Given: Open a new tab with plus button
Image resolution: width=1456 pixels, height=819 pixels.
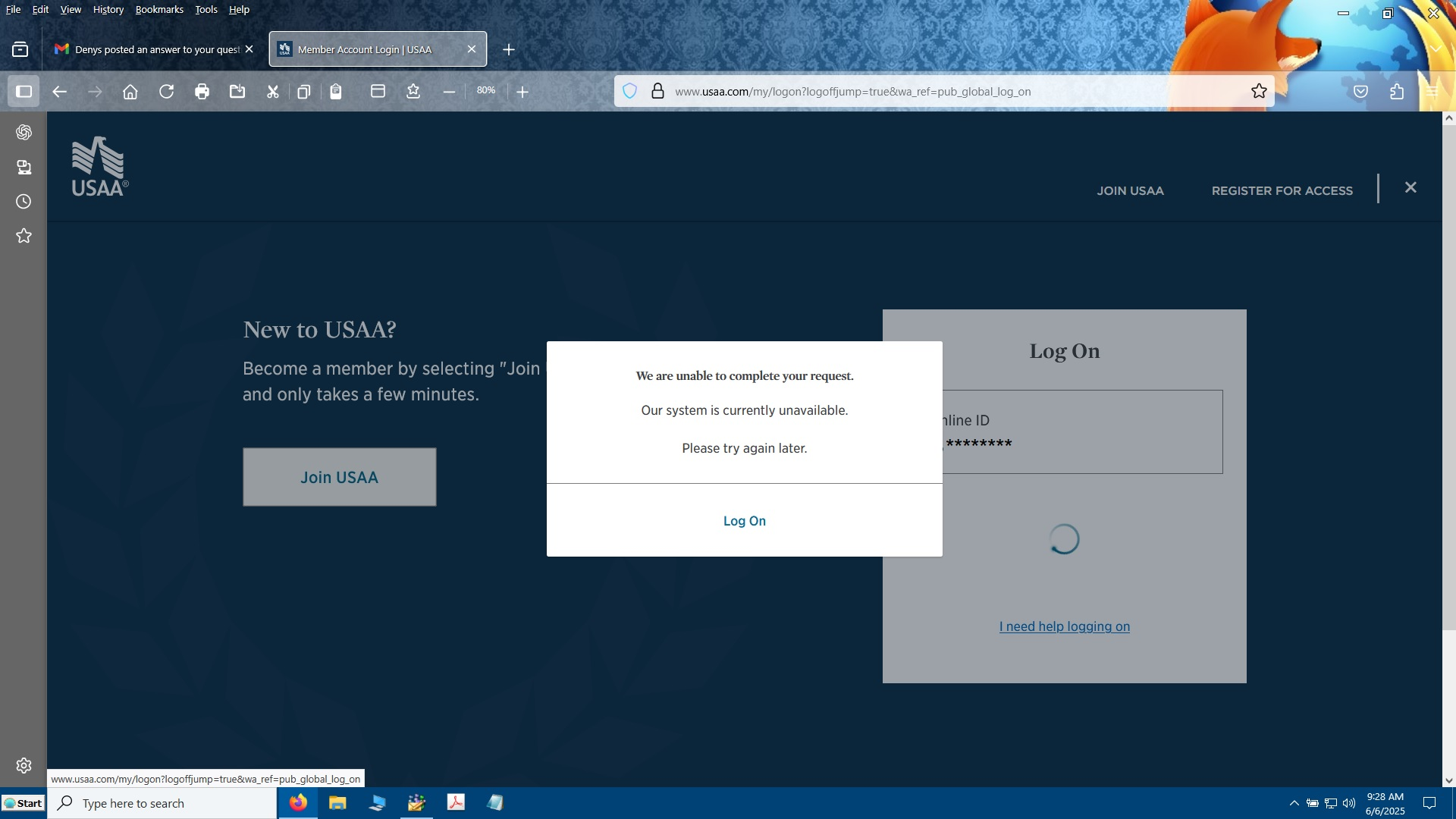Looking at the screenshot, I should pos(509,49).
